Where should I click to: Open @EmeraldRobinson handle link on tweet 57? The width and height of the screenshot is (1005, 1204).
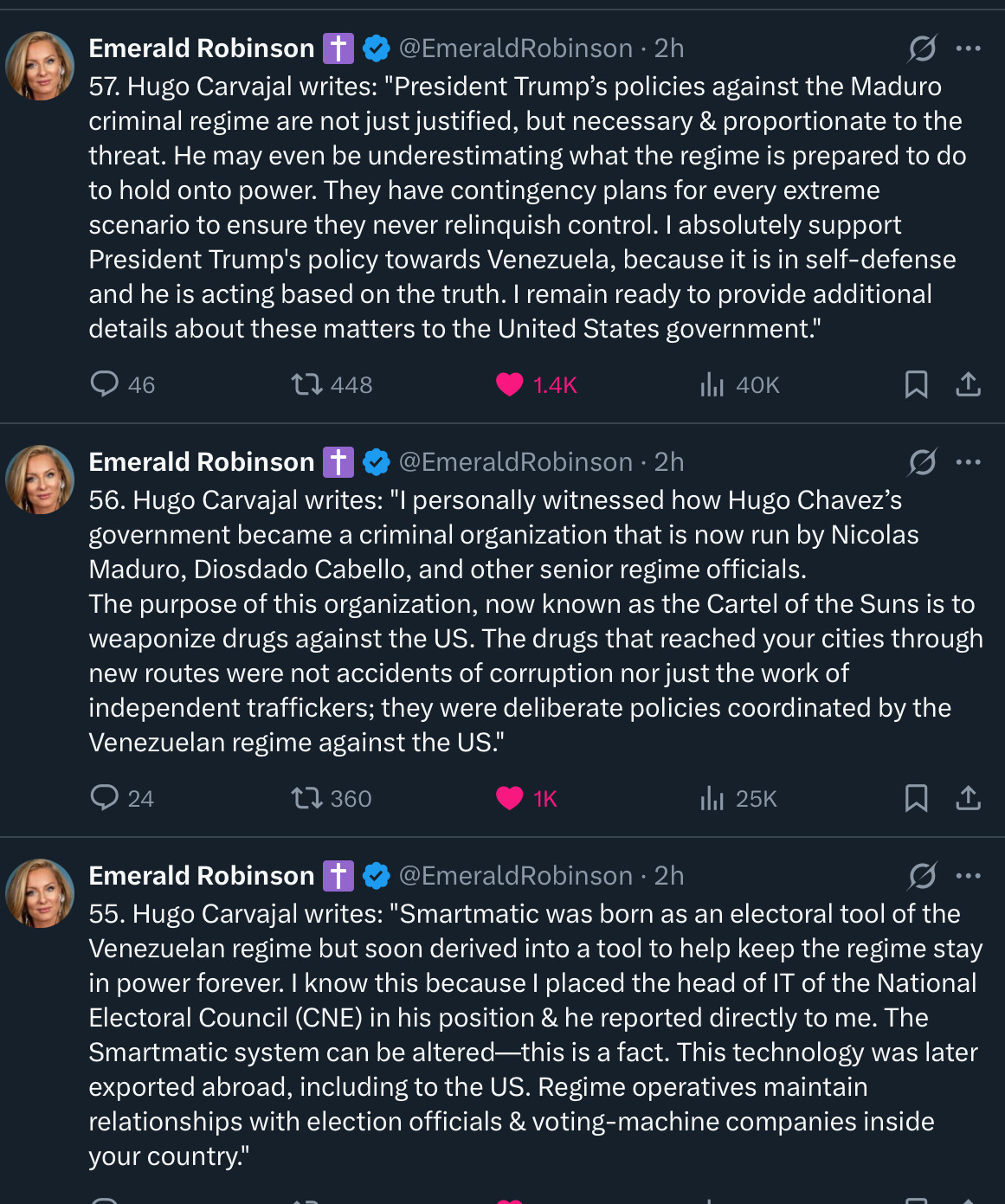pyautogui.click(x=515, y=48)
